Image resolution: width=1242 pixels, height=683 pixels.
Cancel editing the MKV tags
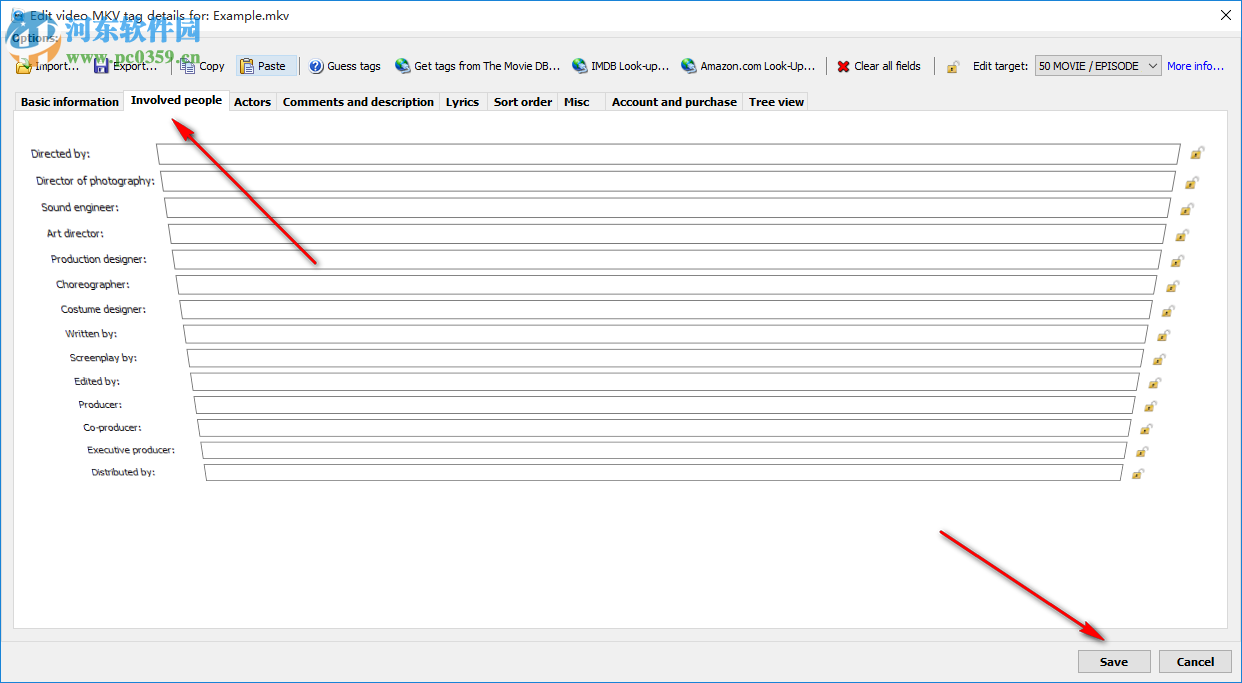[x=1195, y=661]
